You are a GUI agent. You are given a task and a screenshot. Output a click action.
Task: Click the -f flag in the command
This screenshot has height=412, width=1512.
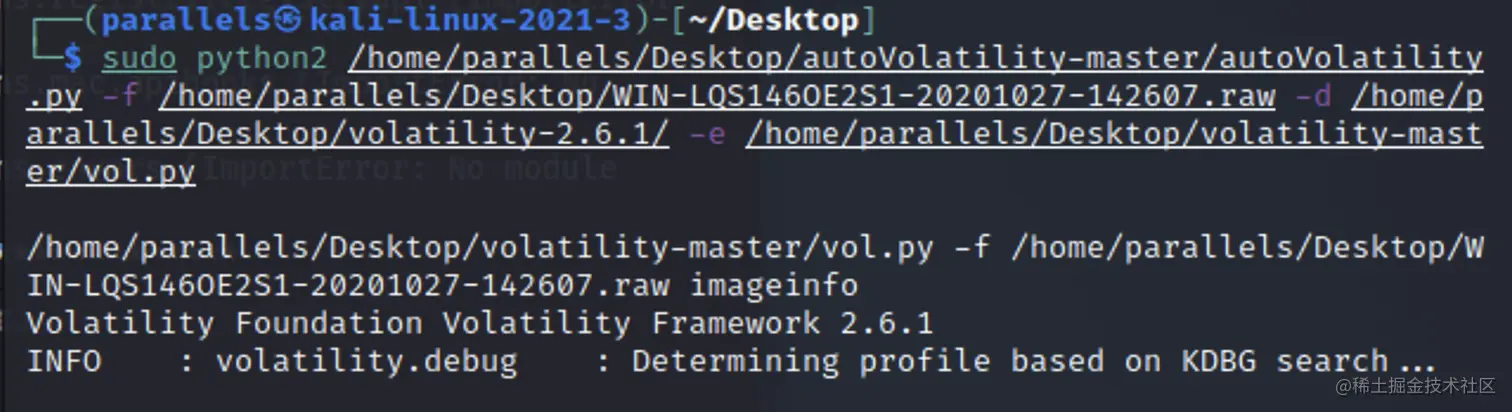(121, 96)
